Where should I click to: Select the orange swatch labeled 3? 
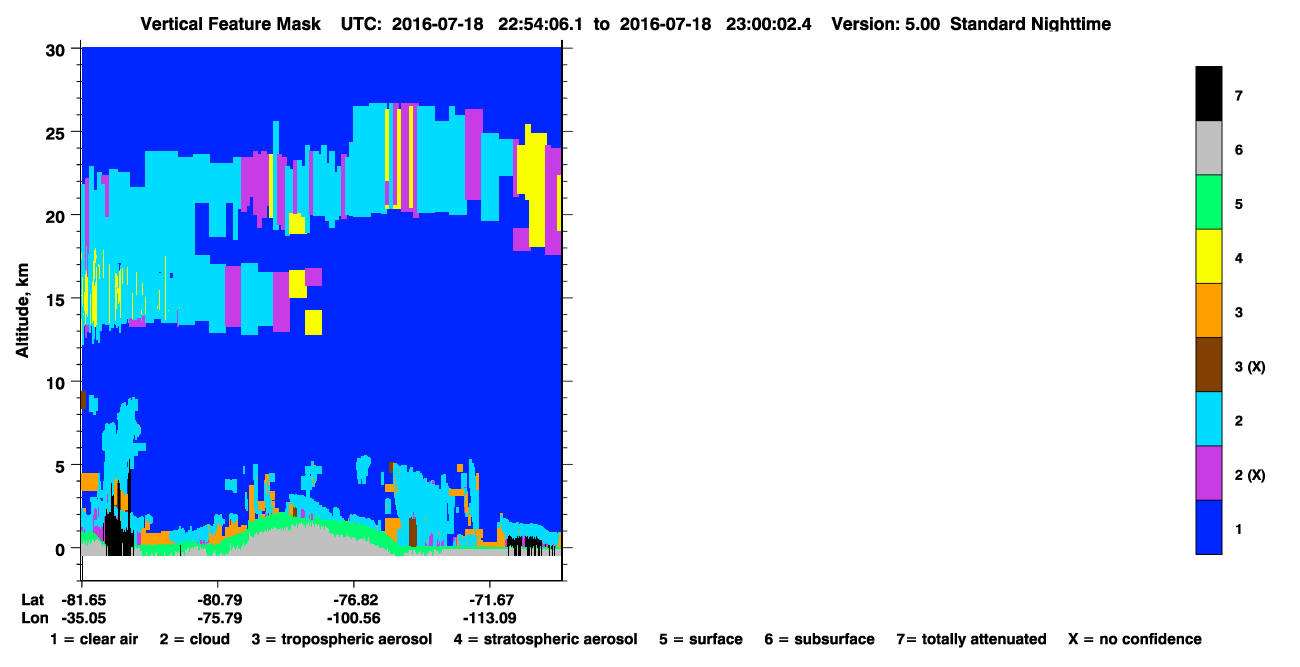1209,310
